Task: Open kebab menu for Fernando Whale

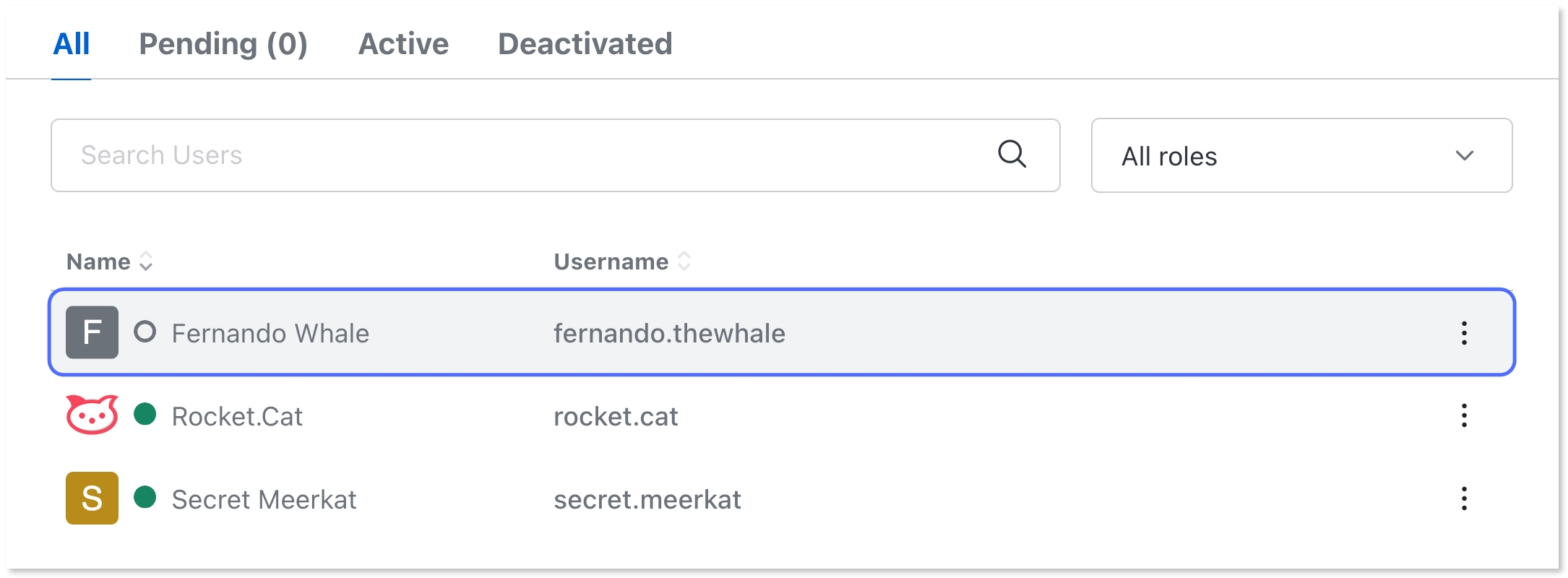Action: pyautogui.click(x=1464, y=333)
